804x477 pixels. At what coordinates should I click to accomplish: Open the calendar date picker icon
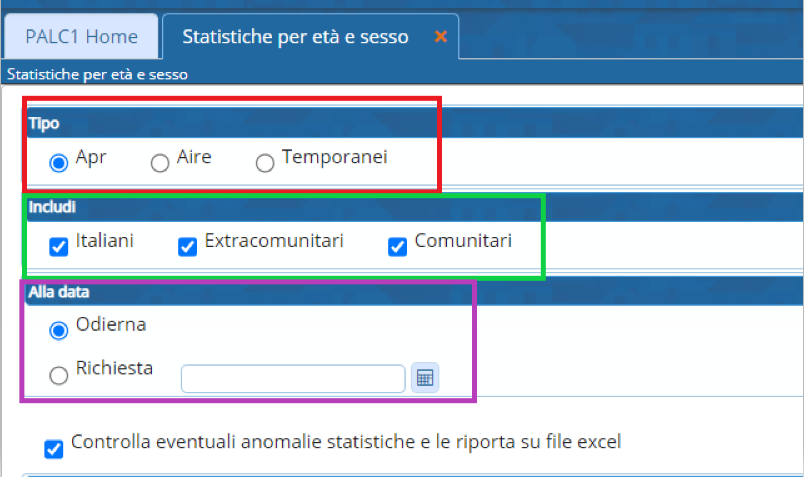click(425, 378)
